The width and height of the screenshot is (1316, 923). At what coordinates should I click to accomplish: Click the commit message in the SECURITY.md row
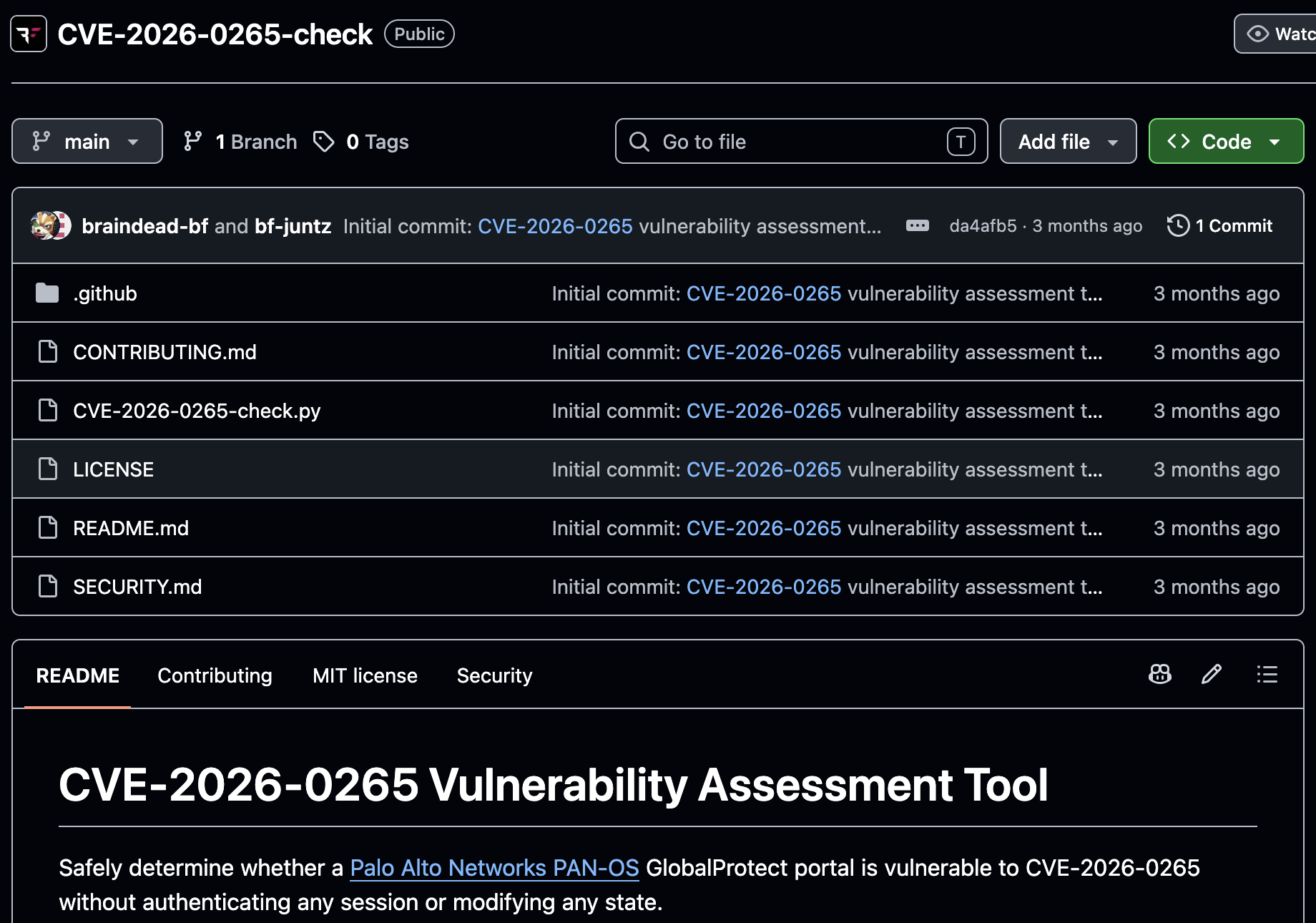pos(827,587)
